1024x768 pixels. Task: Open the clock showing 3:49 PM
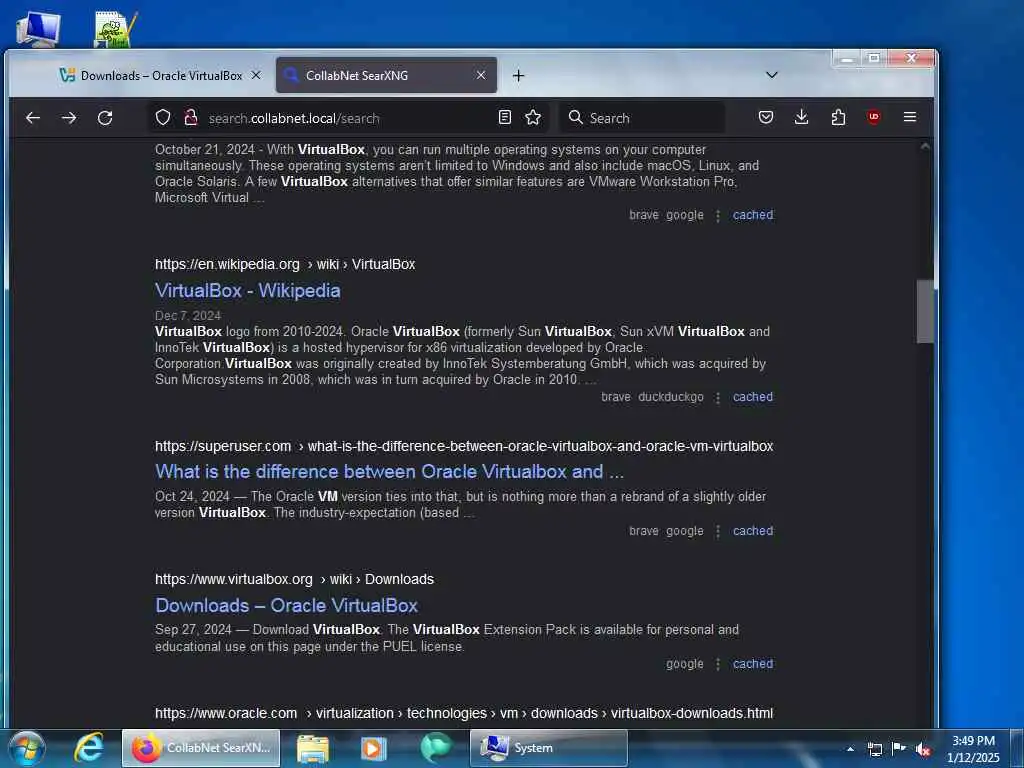[973, 749]
